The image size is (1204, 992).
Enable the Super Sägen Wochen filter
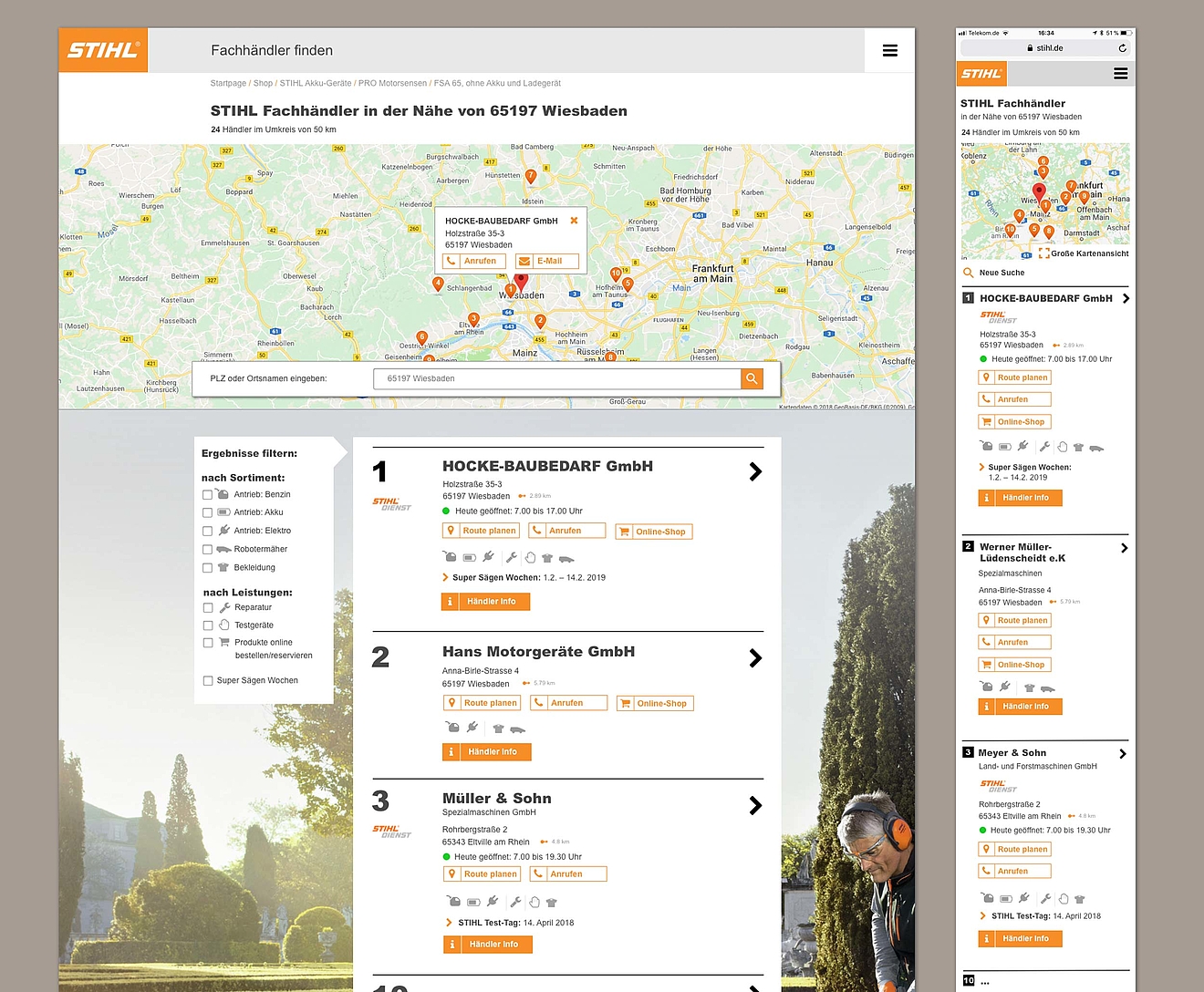207,681
